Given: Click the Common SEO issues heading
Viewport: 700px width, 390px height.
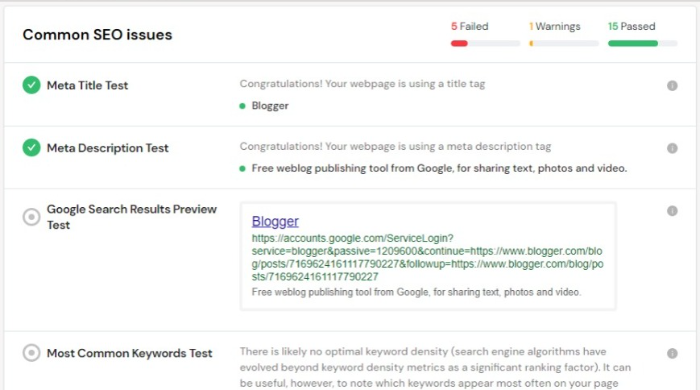Looking at the screenshot, I should pos(97,35).
